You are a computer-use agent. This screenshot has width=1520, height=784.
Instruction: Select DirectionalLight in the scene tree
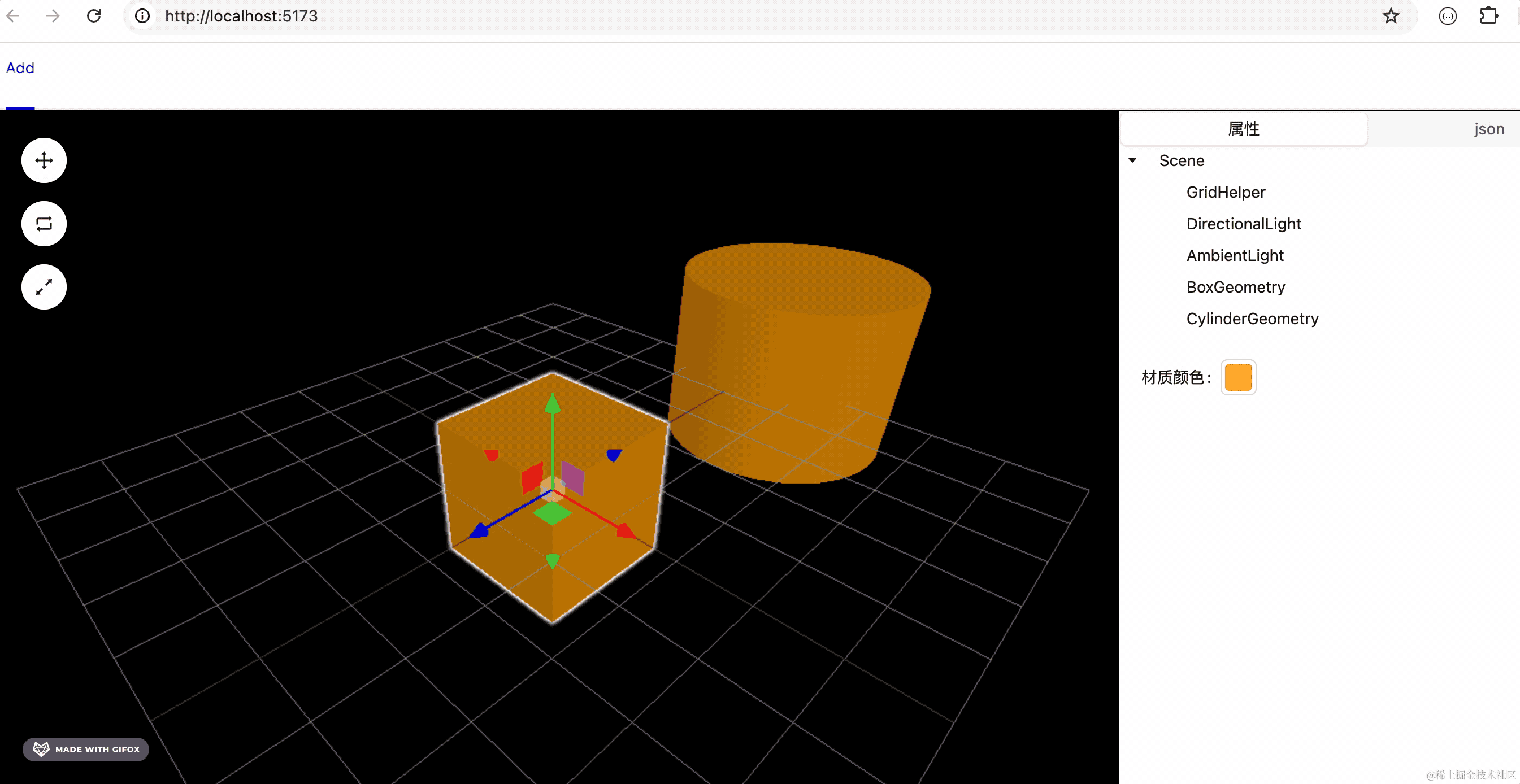click(x=1243, y=224)
